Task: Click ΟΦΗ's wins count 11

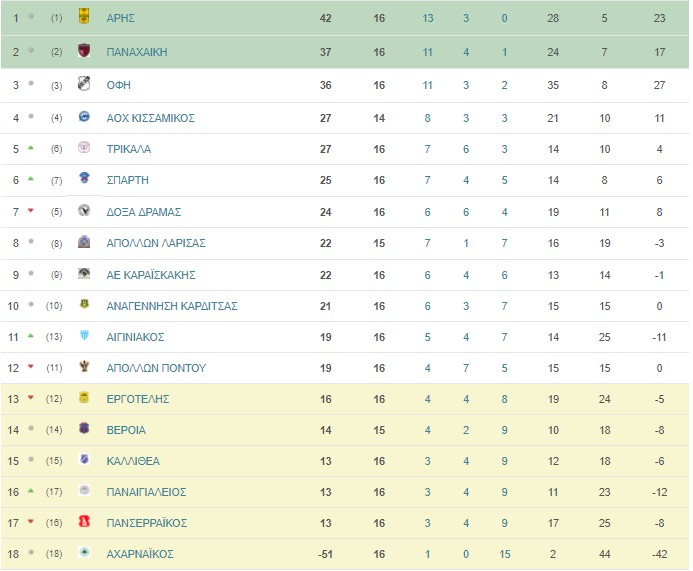Action: [427, 85]
